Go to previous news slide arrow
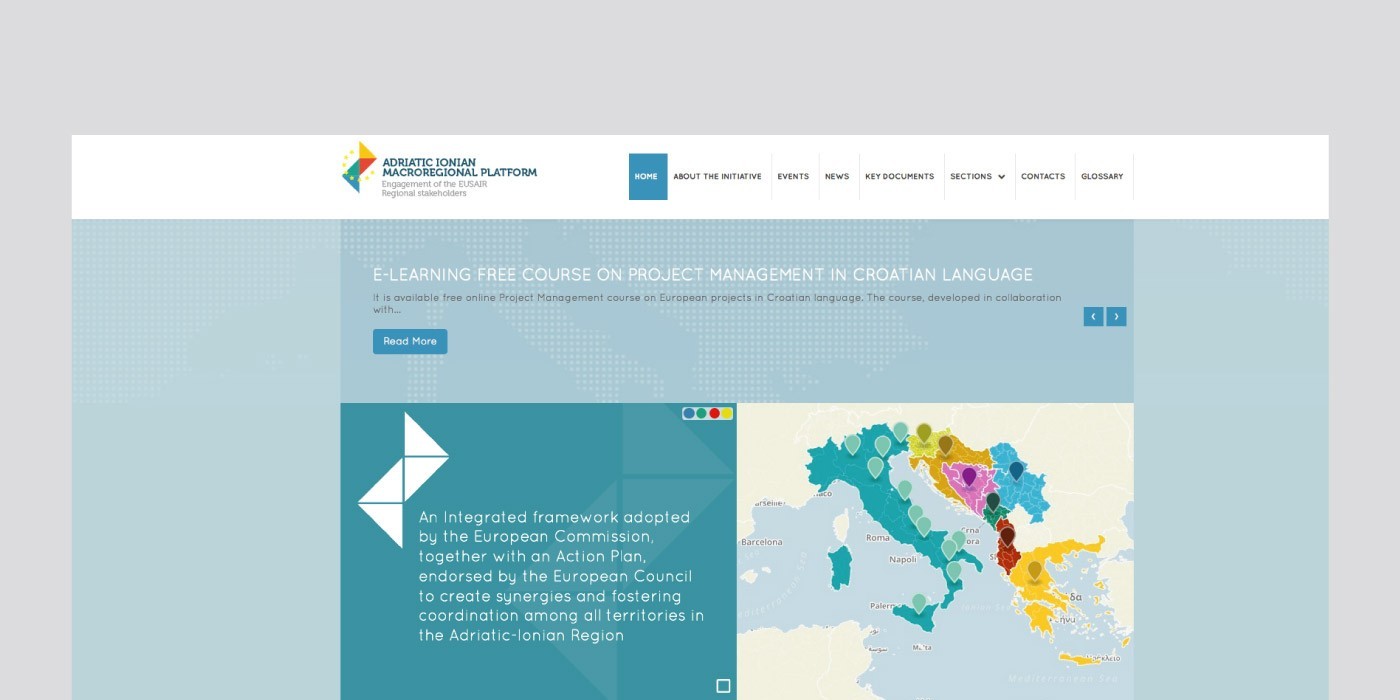This screenshot has height=700, width=1400. click(x=1093, y=317)
